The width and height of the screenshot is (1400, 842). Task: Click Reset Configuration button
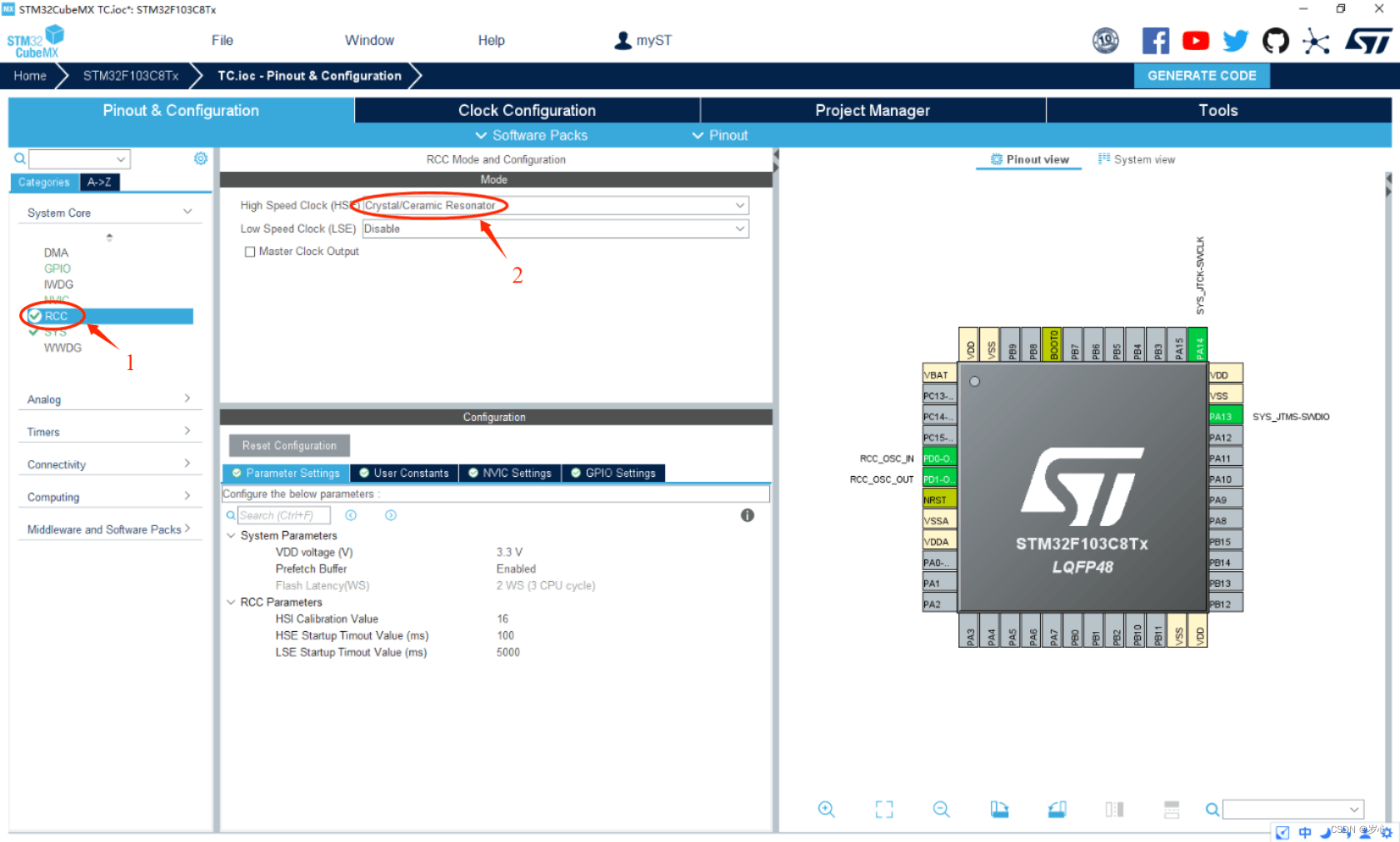(289, 445)
